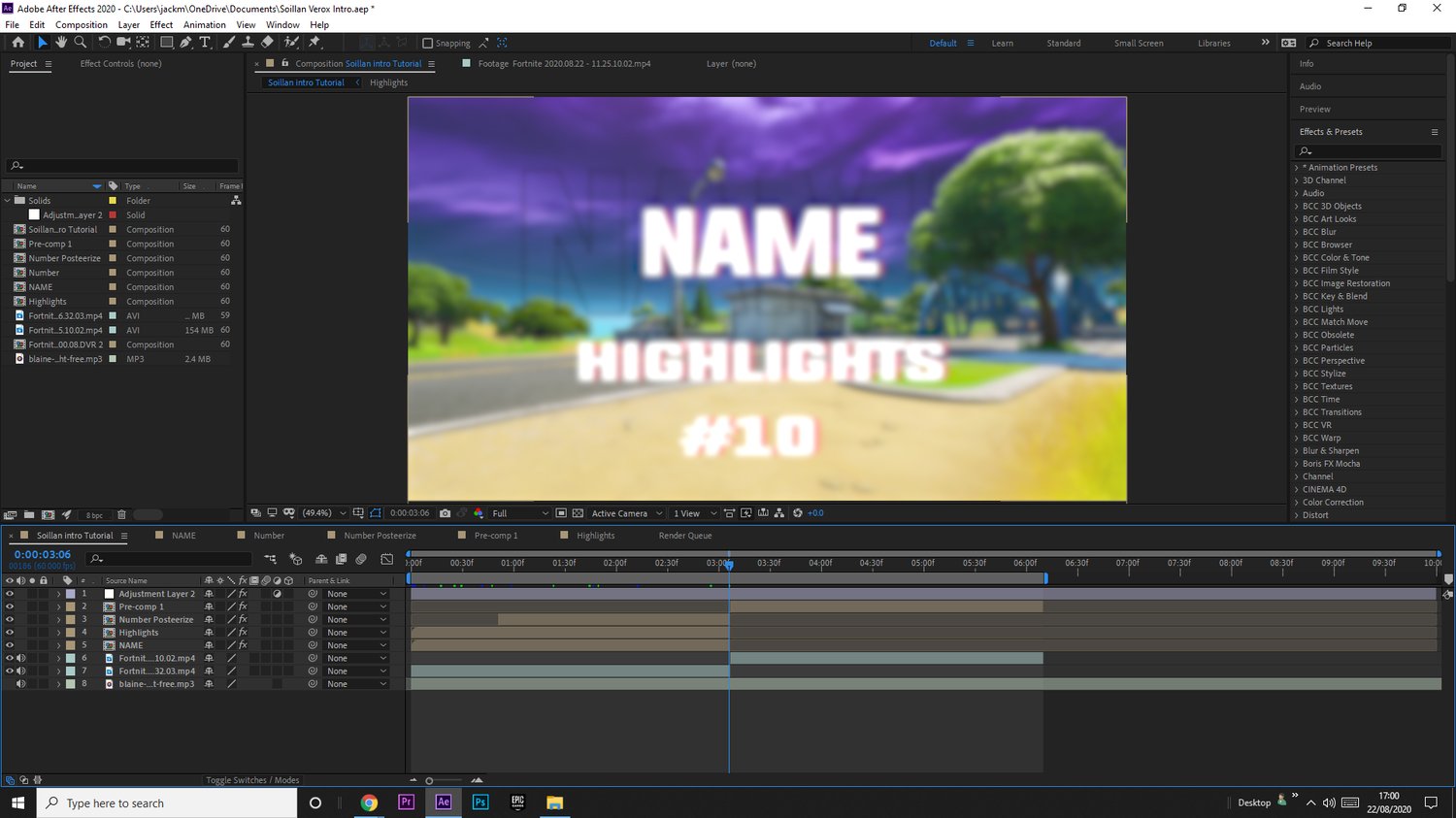Viewport: 1456px width, 818px height.
Task: Click Toggle Switches / Modes
Action: pos(252,780)
